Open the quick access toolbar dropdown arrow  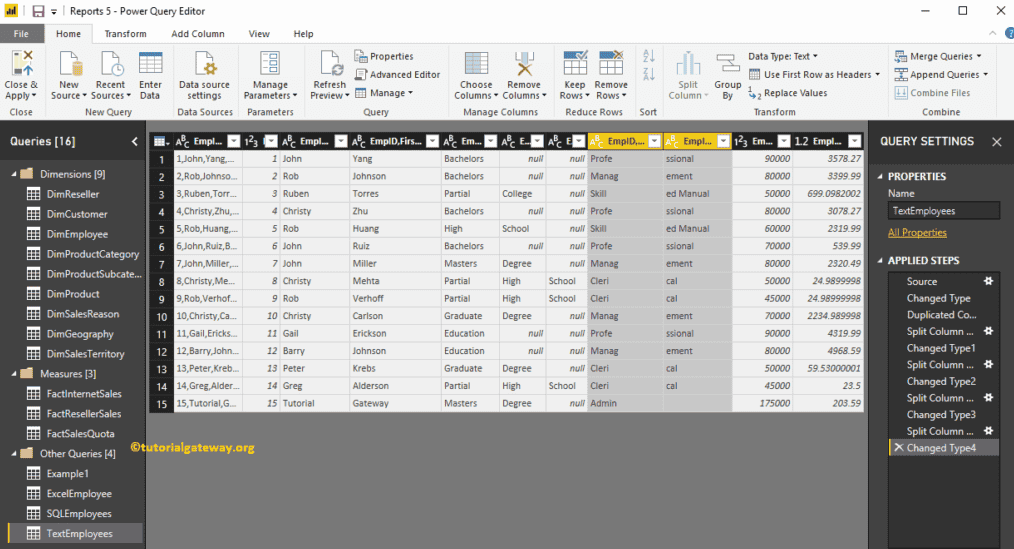tap(54, 12)
